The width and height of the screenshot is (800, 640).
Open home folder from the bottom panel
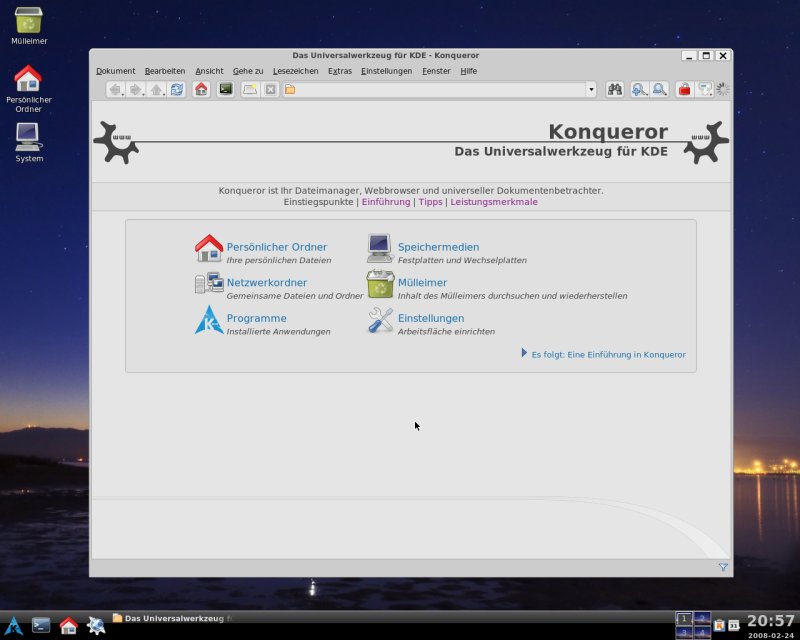click(x=68, y=625)
